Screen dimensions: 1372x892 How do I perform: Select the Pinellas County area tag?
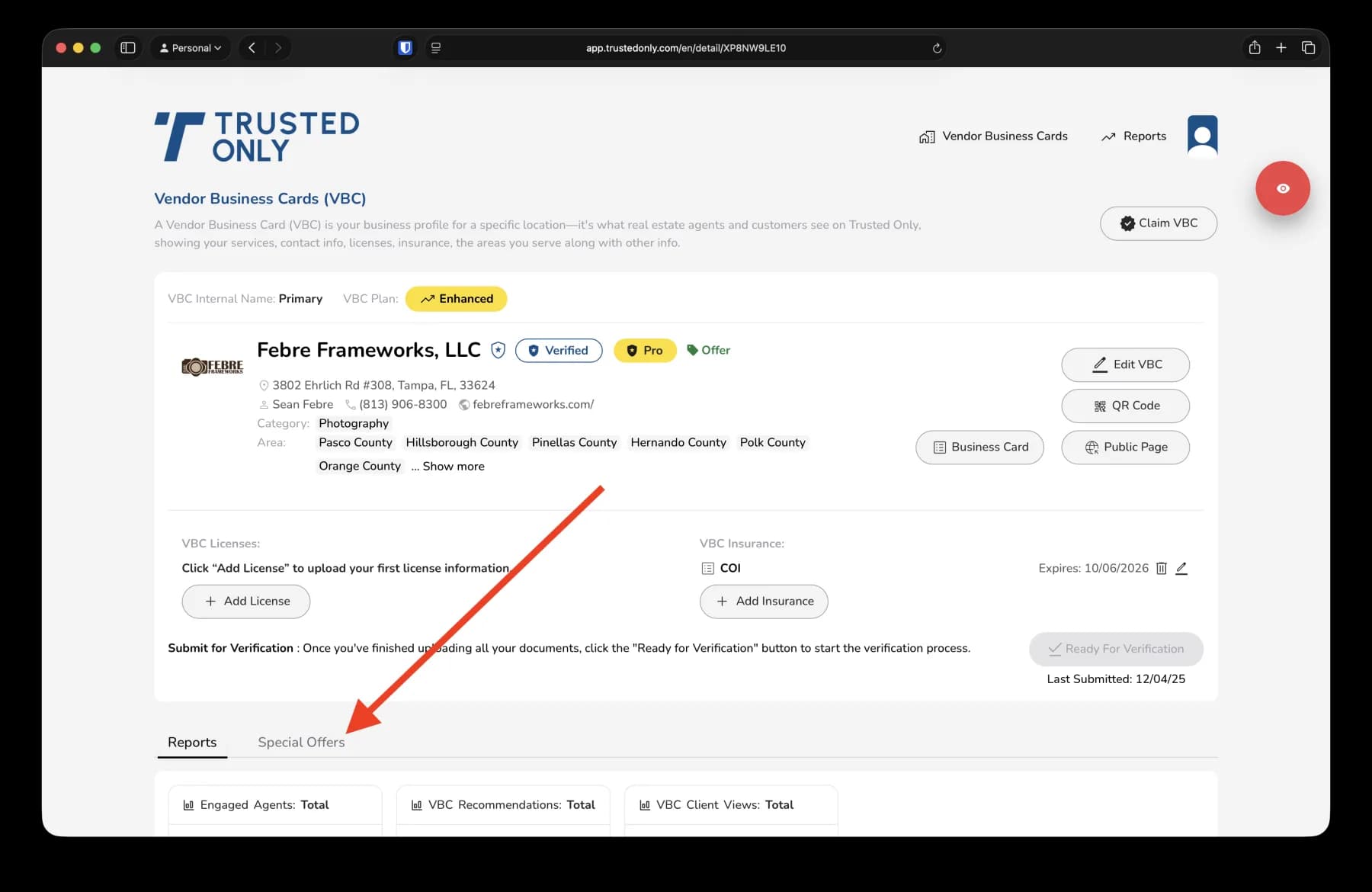click(x=574, y=443)
